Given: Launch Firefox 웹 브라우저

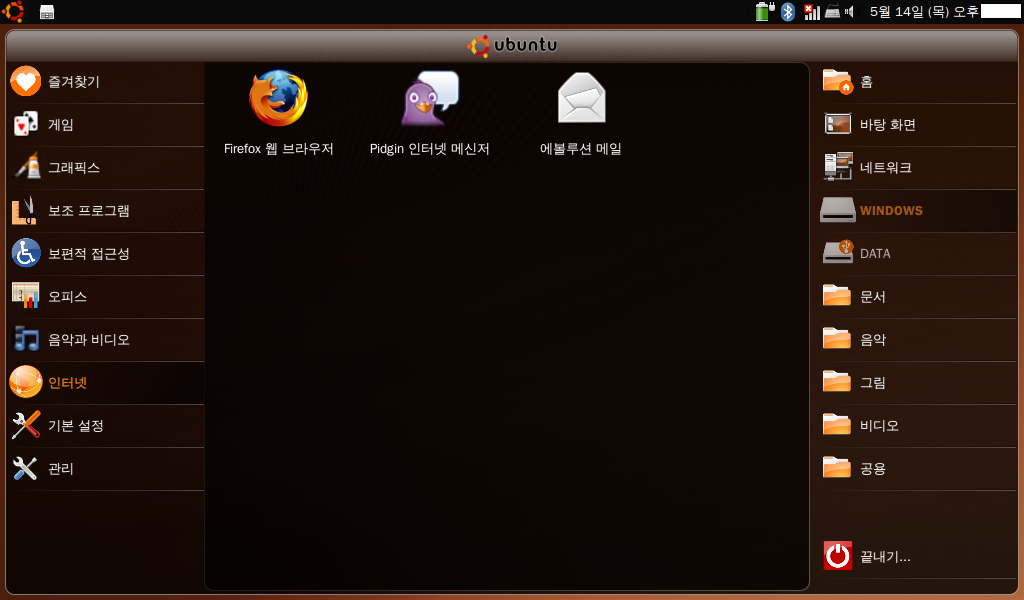Looking at the screenshot, I should 278,113.
